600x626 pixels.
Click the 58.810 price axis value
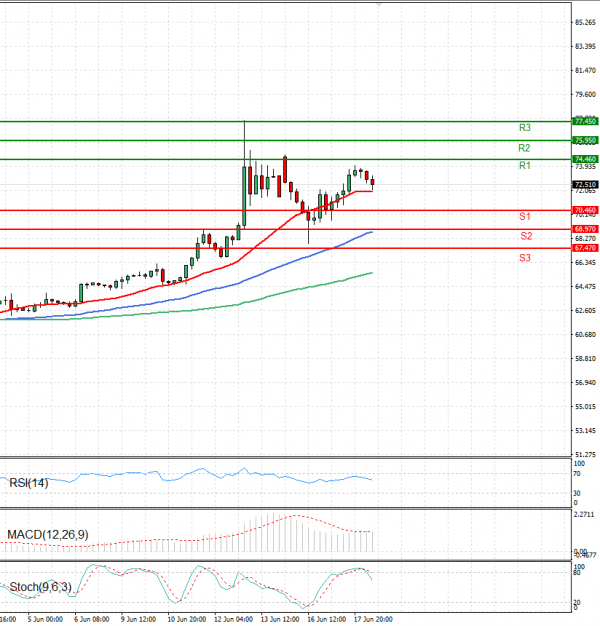tap(585, 359)
